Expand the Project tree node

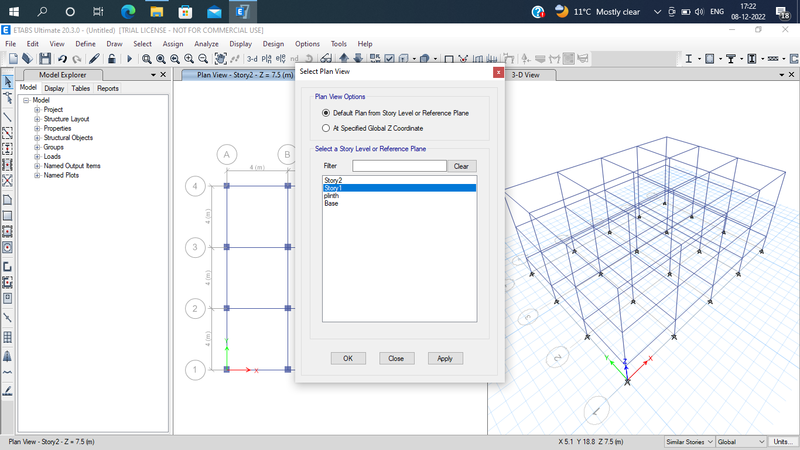point(37,110)
